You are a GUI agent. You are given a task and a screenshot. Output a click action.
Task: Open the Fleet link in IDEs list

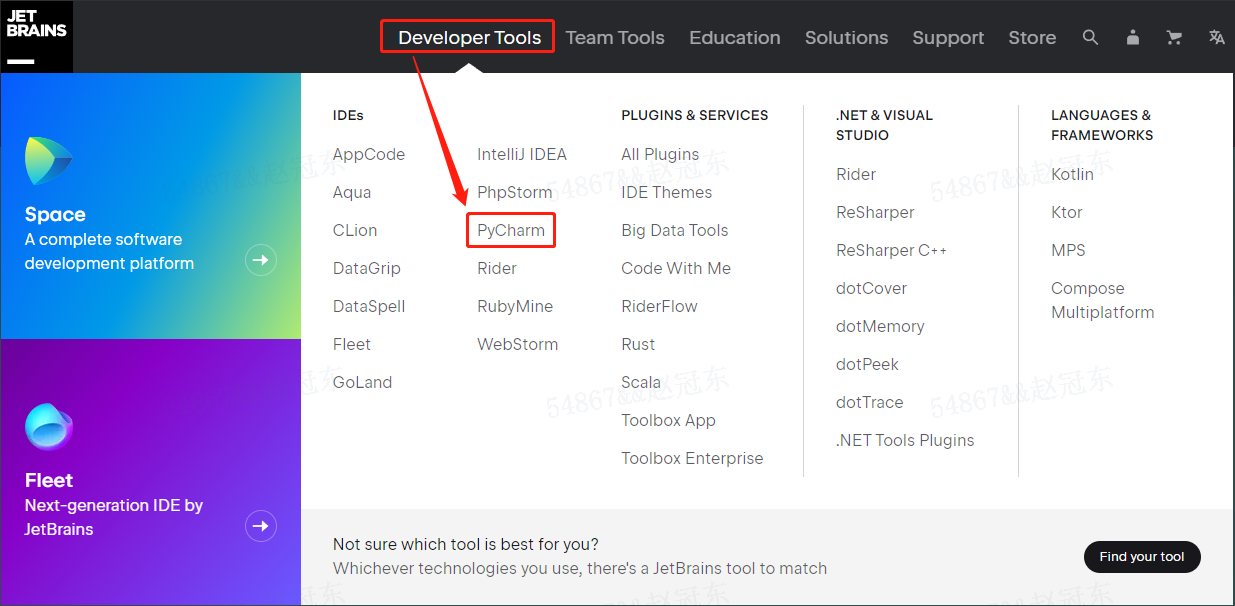(352, 344)
